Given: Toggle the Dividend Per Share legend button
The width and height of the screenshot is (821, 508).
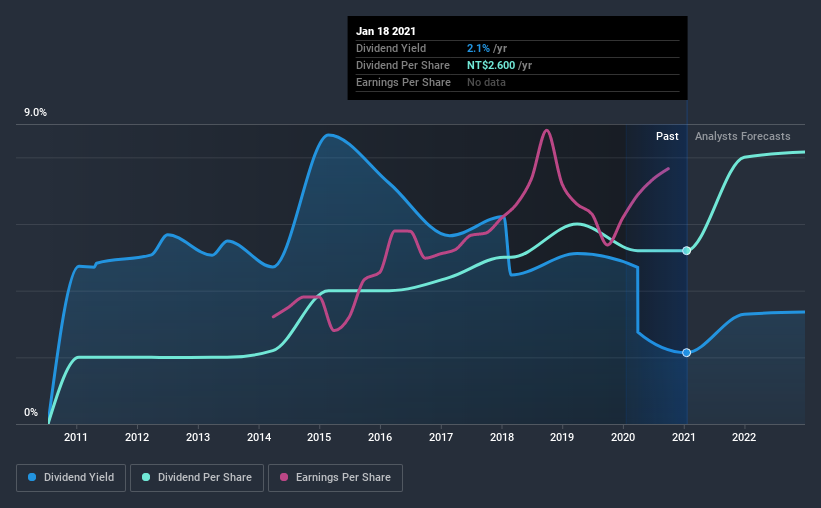Looking at the screenshot, I should [x=197, y=478].
